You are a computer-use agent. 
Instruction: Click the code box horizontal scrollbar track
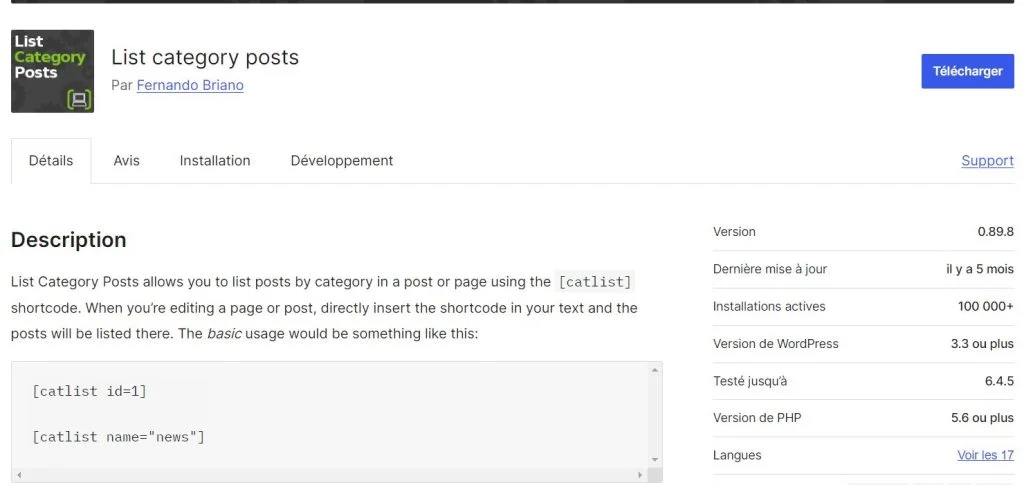[x=330, y=475]
